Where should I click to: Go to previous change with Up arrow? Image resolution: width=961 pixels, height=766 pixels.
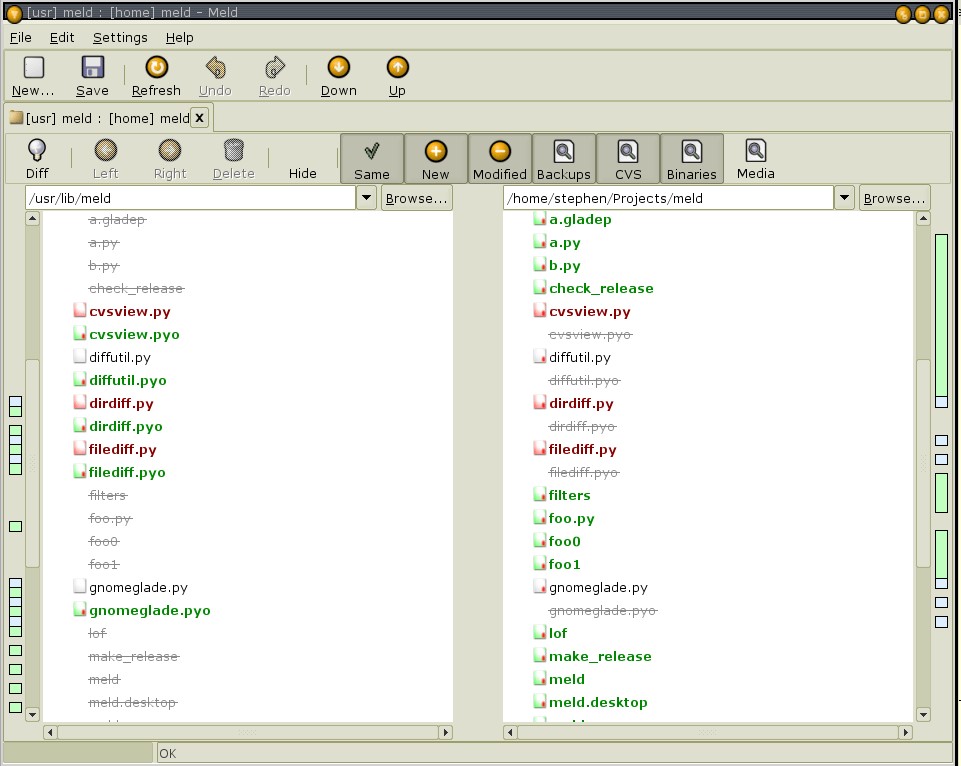click(397, 68)
